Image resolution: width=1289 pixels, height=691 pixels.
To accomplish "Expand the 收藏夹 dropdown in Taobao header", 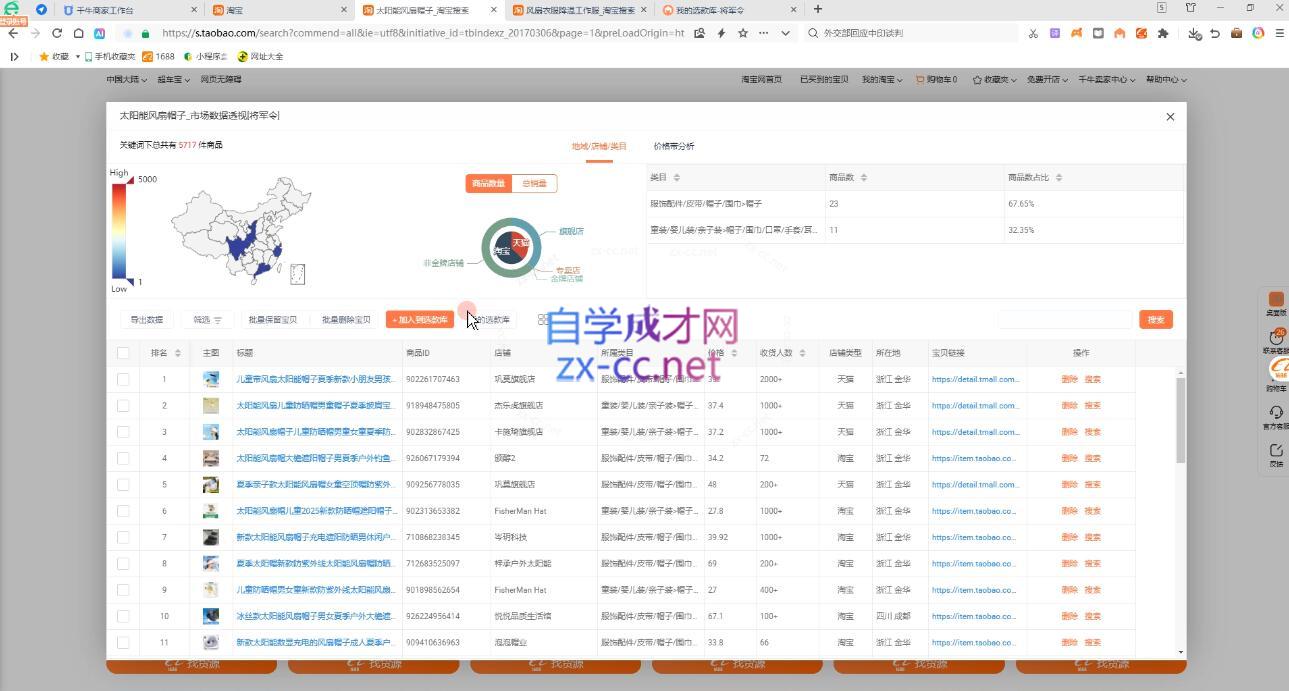I will [993, 79].
